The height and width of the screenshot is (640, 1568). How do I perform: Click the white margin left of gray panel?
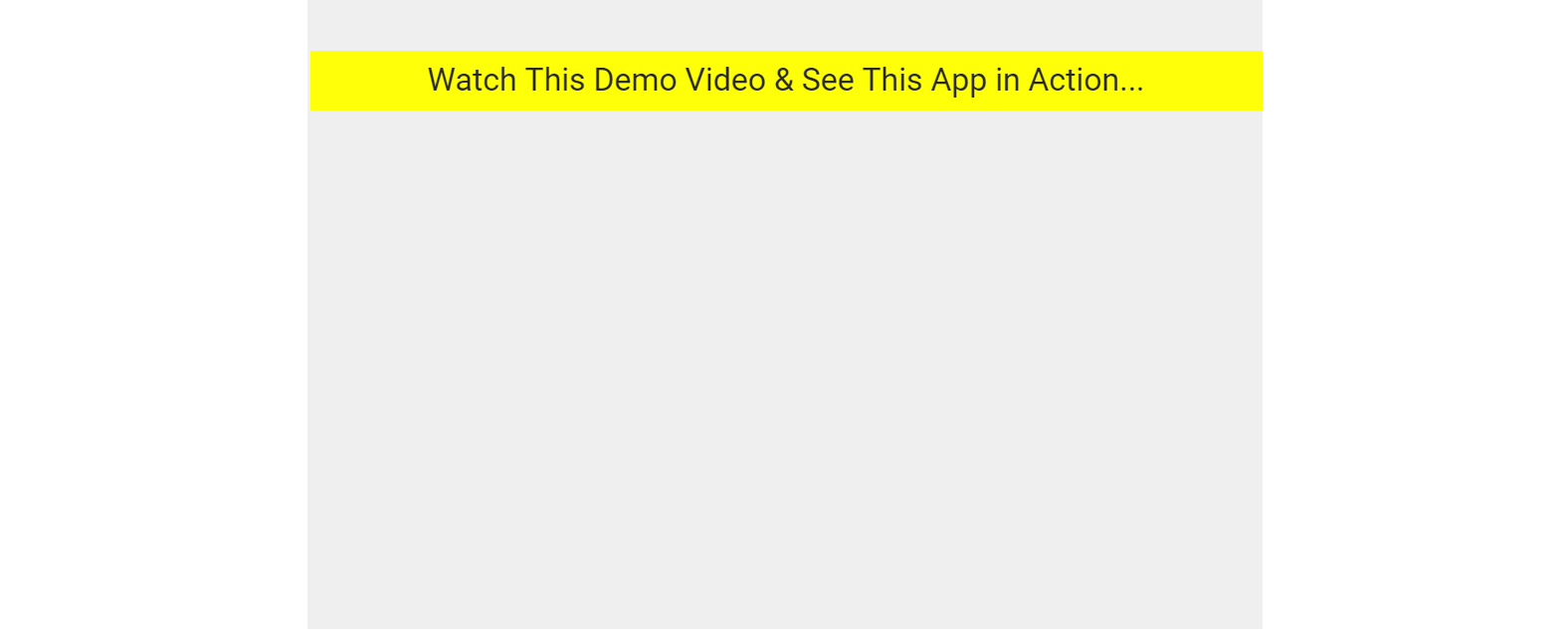click(153, 319)
